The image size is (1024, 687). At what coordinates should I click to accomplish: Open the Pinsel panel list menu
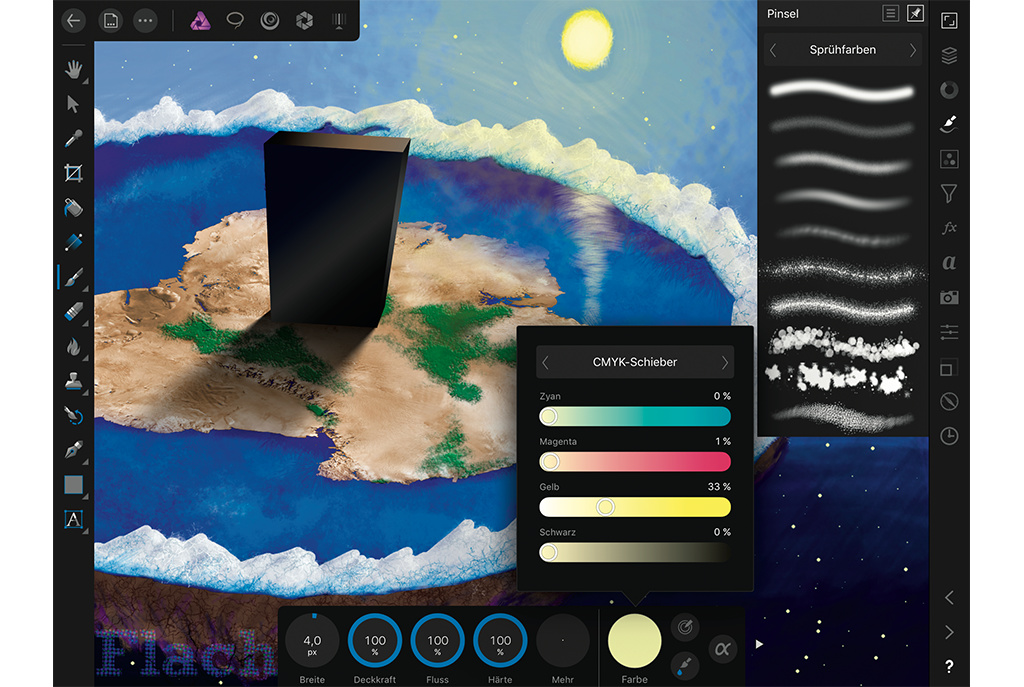click(890, 13)
